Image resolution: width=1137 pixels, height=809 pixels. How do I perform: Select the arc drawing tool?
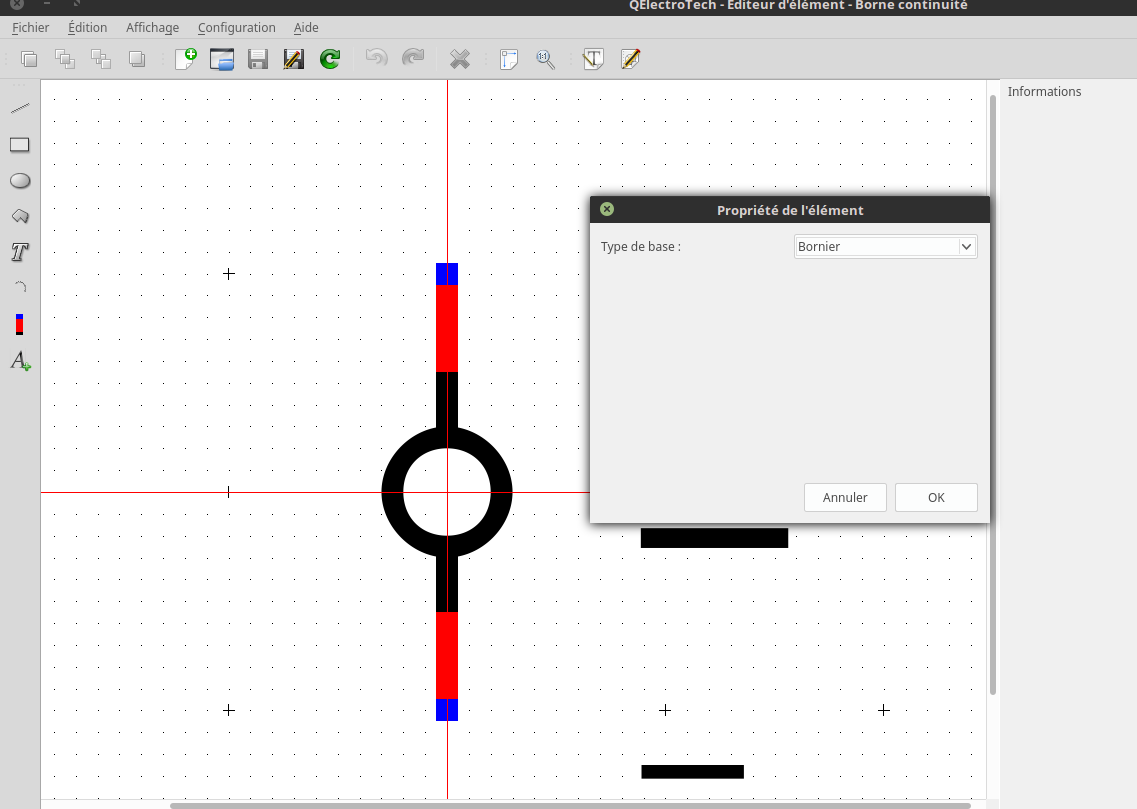click(20, 288)
